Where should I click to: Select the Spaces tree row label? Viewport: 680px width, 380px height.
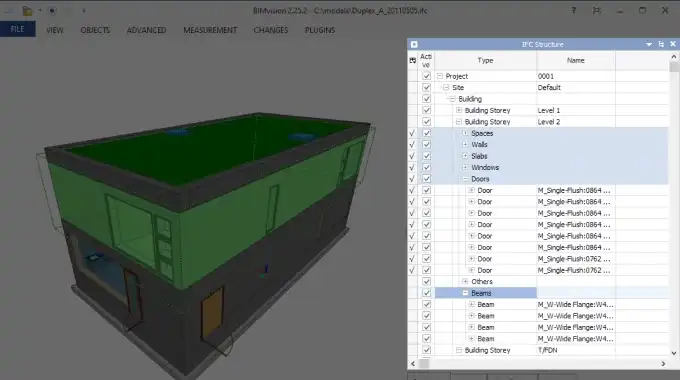pyautogui.click(x=482, y=133)
